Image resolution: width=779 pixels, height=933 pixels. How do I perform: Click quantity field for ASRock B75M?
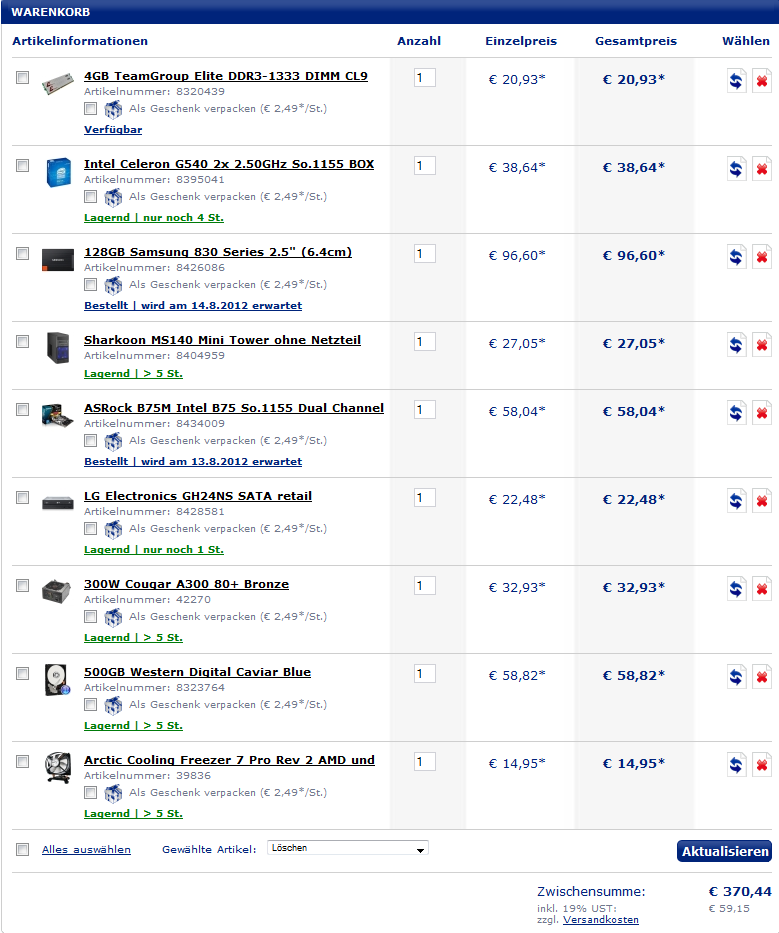click(425, 409)
